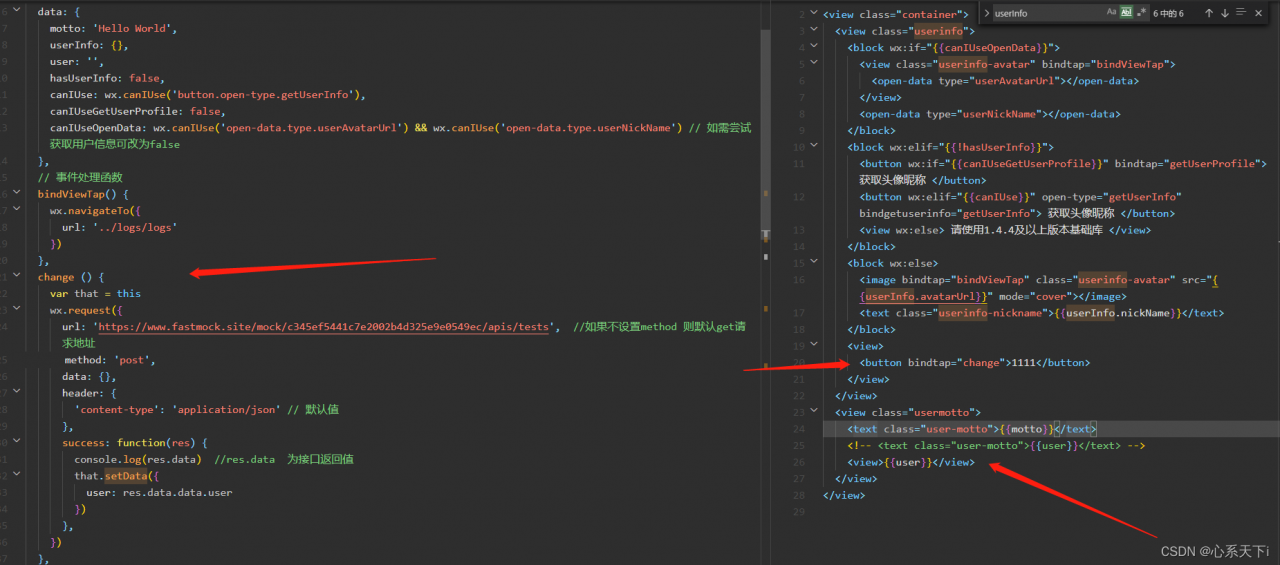Click the text class="user-motto" {{motto}} line
This screenshot has width=1280, height=565.
pos(972,429)
